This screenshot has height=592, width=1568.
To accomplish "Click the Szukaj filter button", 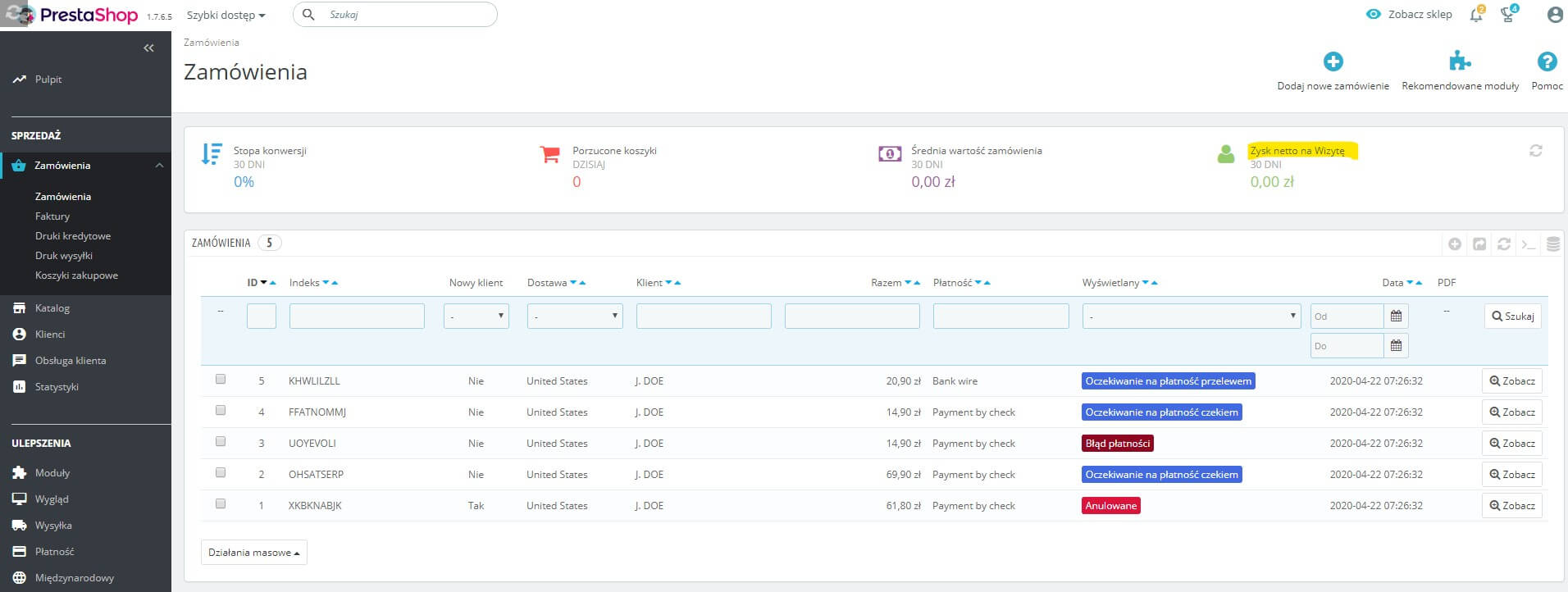I will [x=1512, y=316].
